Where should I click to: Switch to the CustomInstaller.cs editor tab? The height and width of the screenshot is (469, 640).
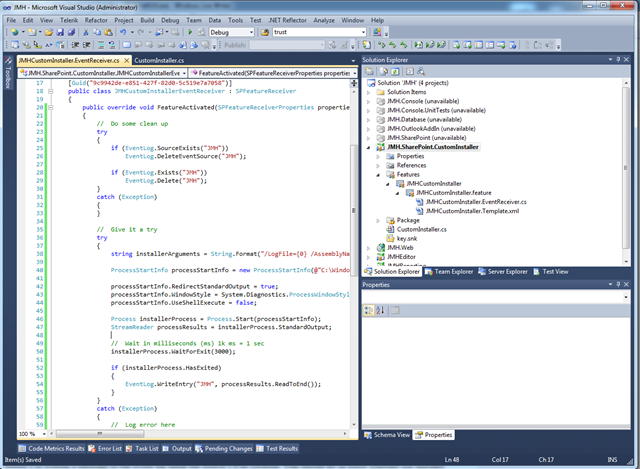coord(159,60)
